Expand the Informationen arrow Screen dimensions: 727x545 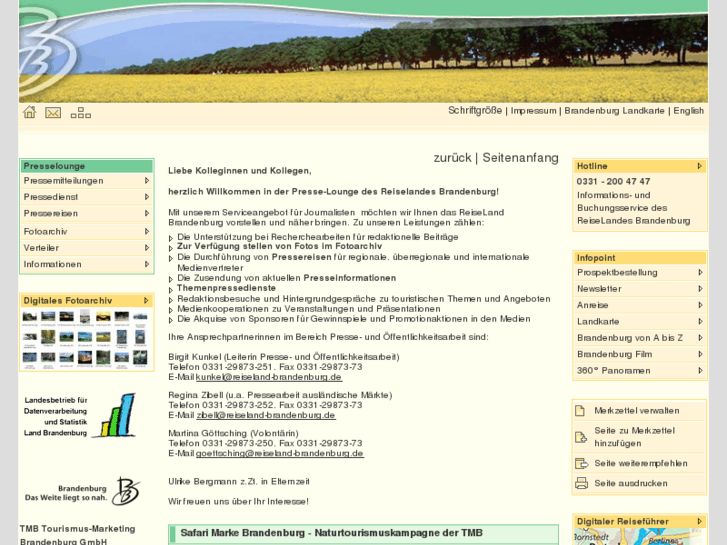(x=147, y=264)
